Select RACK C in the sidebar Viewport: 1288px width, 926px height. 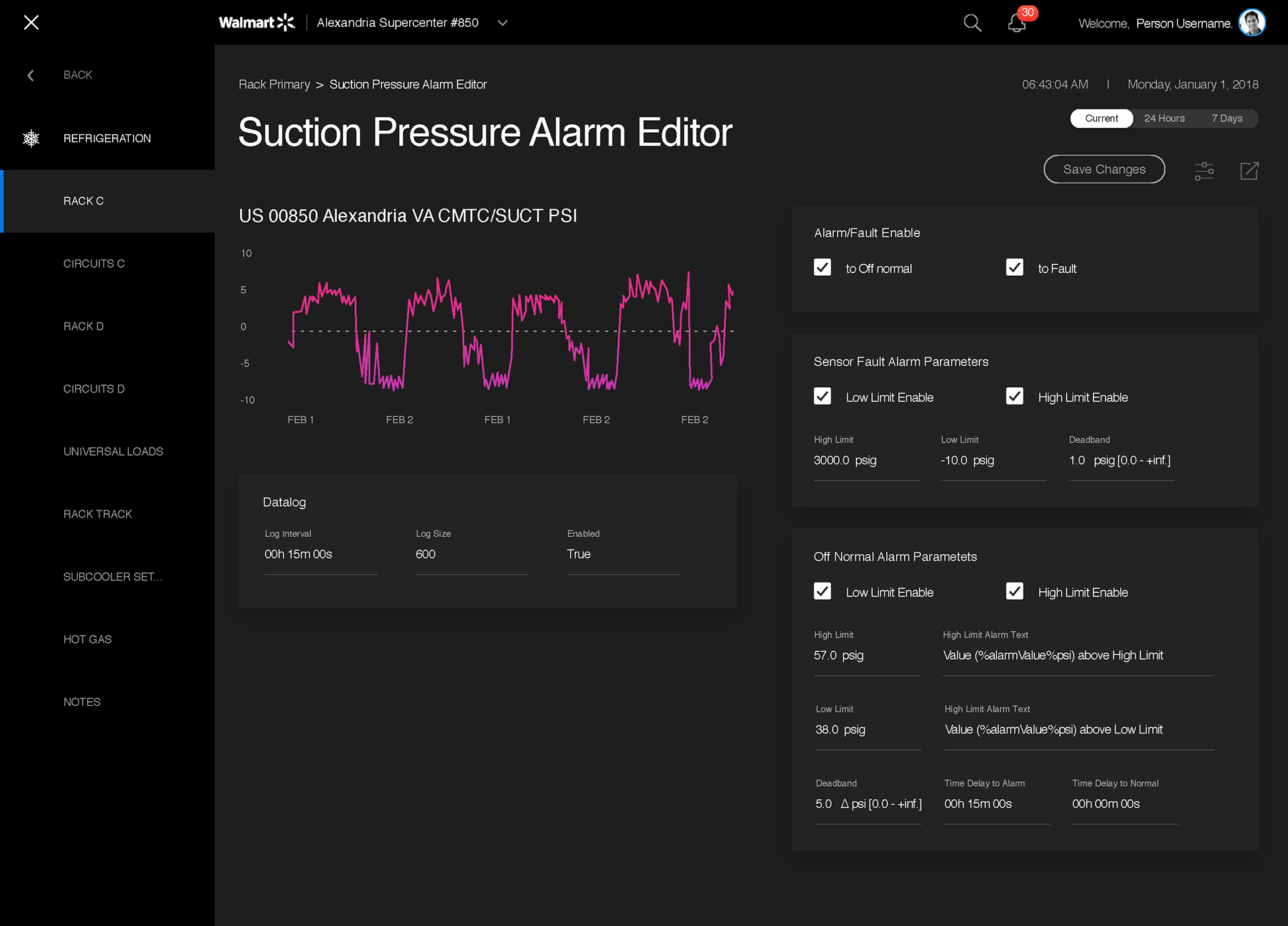[x=107, y=201]
